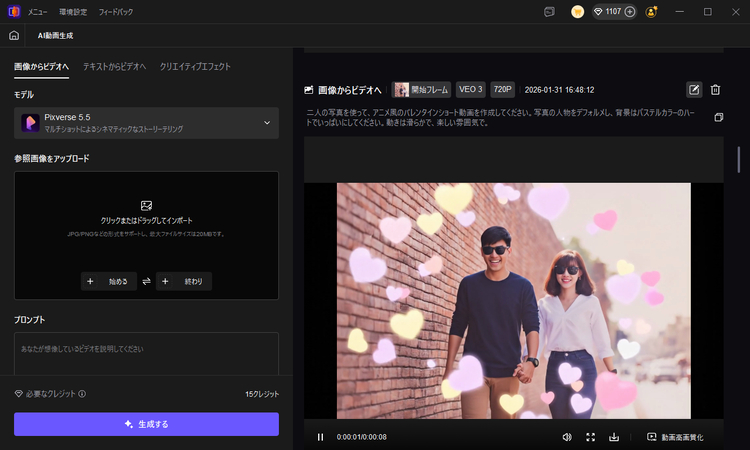
Task: Click the results panel vertical scrollbar
Action: point(739,160)
